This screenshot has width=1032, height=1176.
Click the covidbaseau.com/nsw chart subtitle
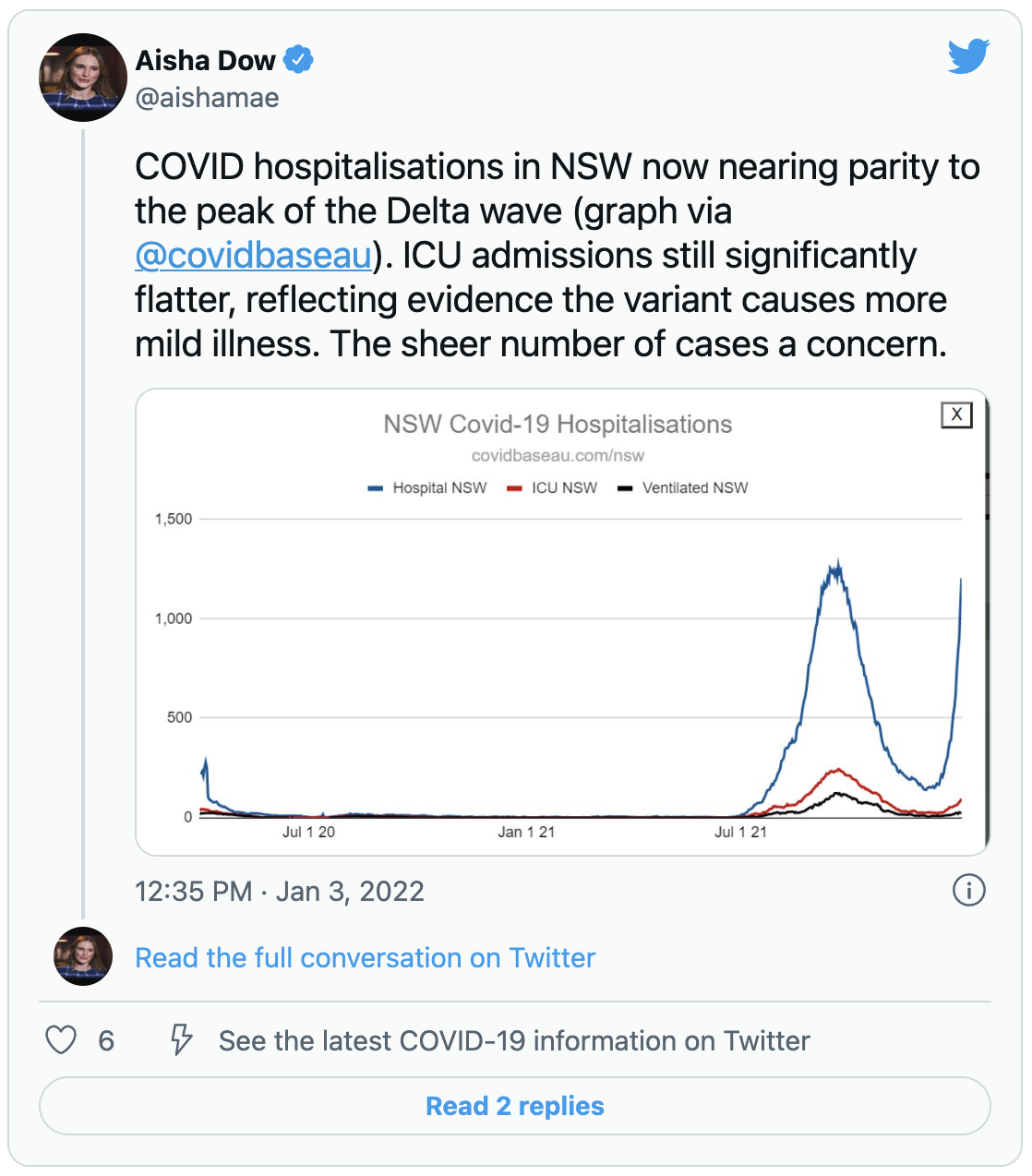click(x=558, y=455)
